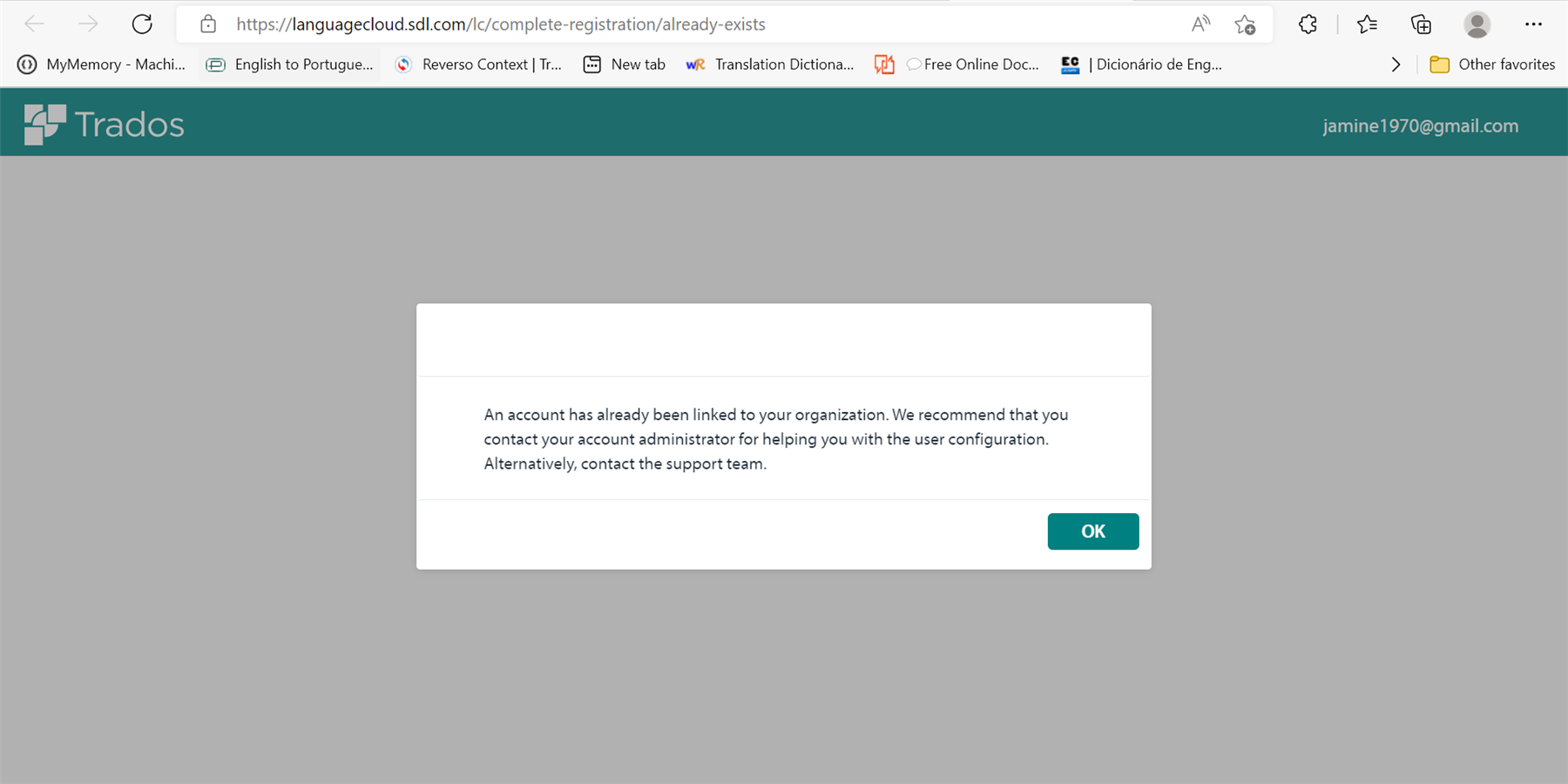Click the OK button in the dialog
1568x784 pixels.
pos(1092,531)
